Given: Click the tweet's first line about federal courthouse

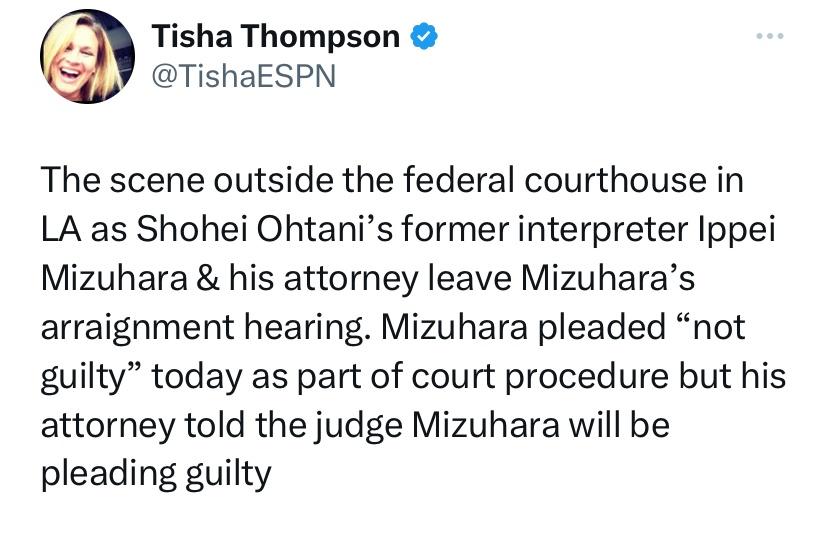Looking at the screenshot, I should pos(392,181).
